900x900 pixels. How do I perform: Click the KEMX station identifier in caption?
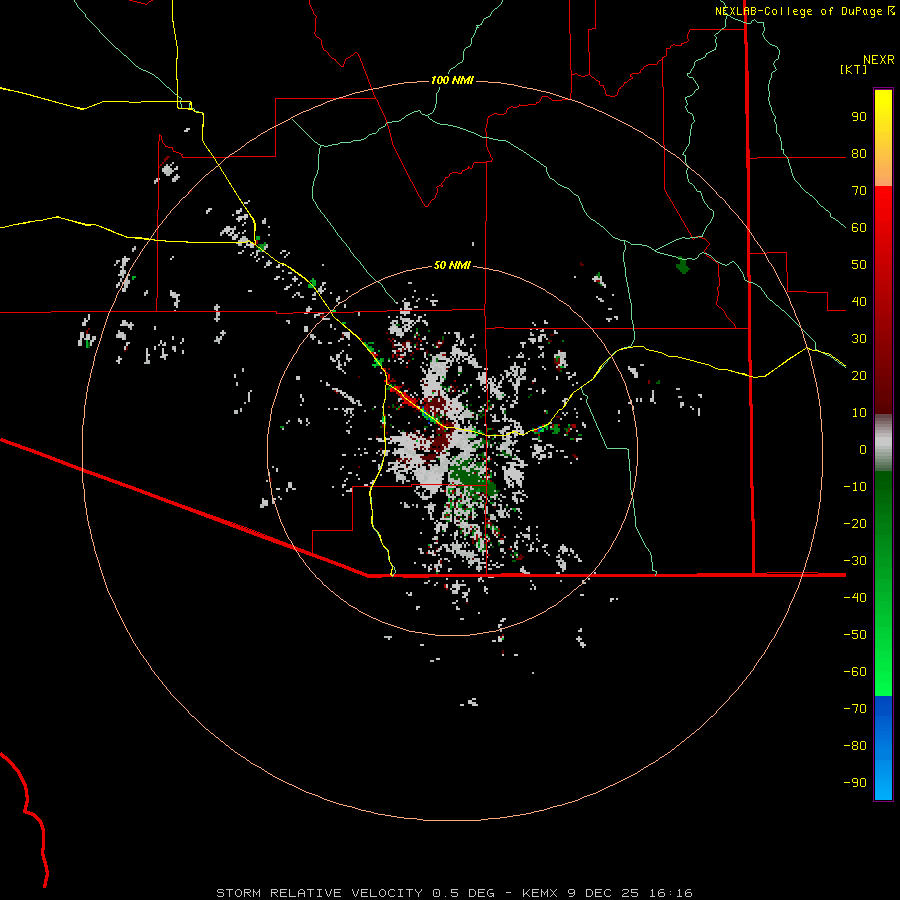click(541, 893)
